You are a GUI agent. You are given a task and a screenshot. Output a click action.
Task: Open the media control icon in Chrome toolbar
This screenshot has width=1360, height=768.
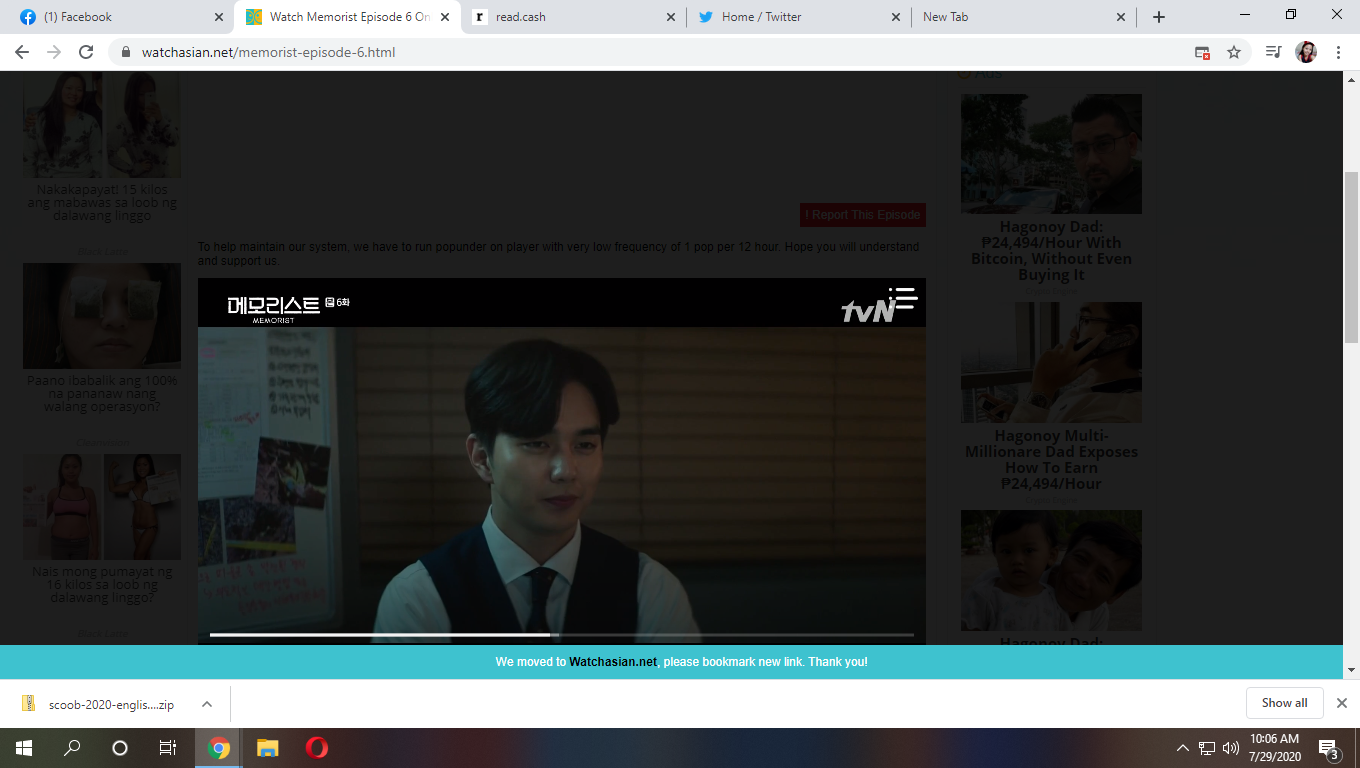click(x=1273, y=52)
